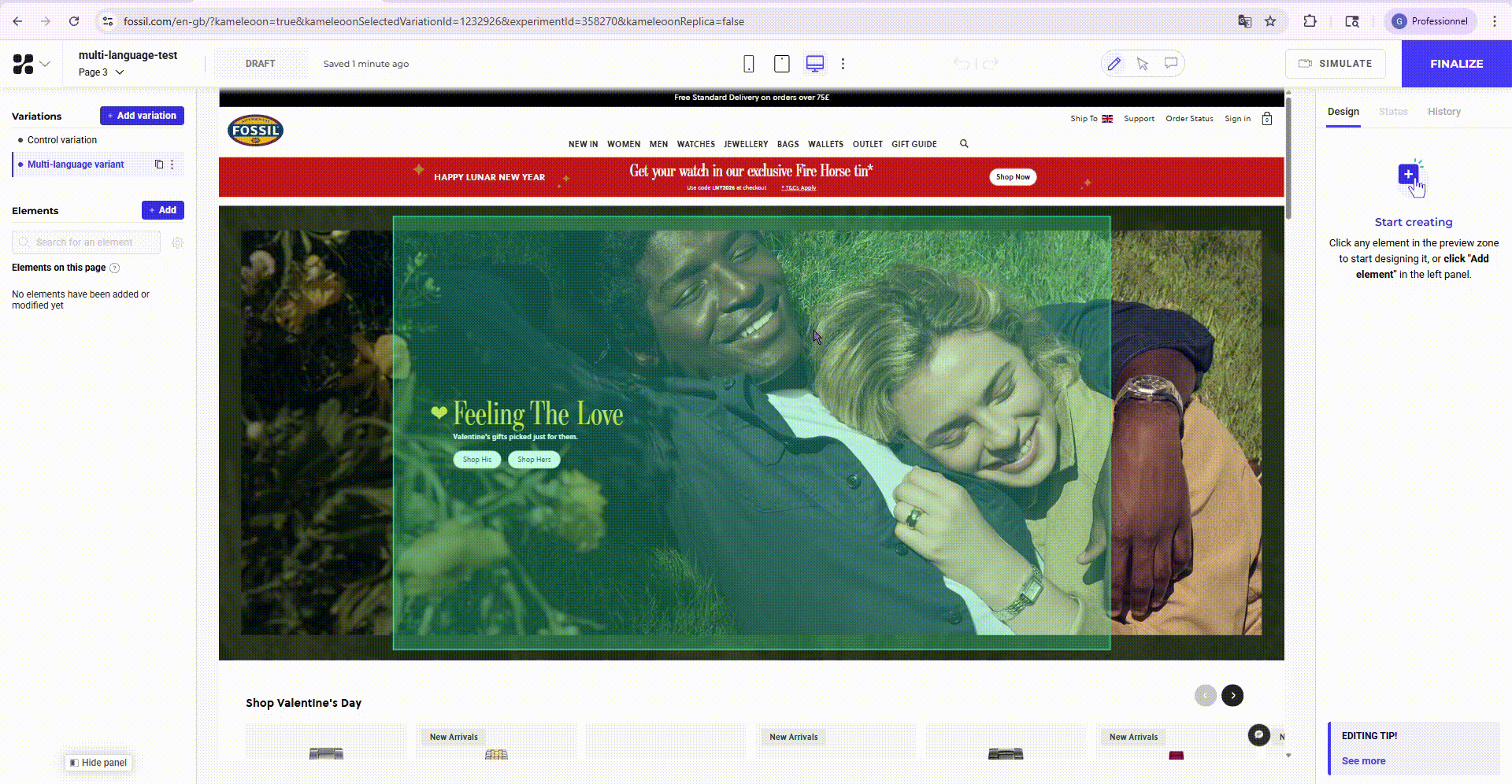
Task: Switch to the History tab
Action: (1443, 112)
